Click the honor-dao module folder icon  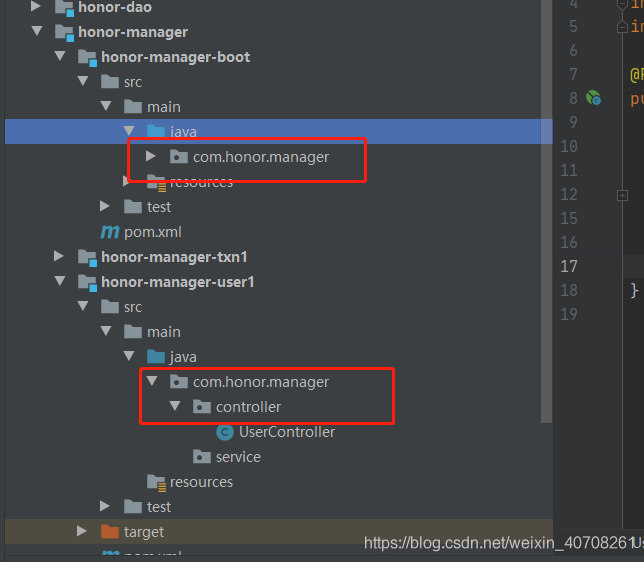point(63,7)
